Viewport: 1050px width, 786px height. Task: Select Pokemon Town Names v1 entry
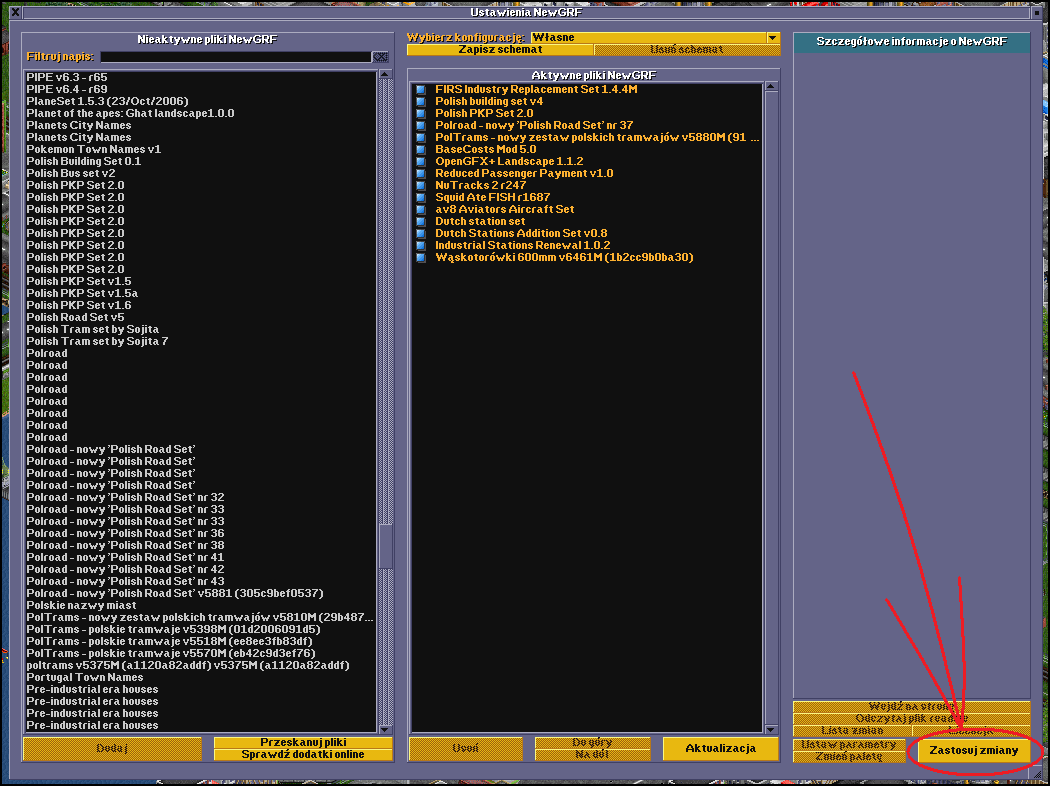(x=93, y=149)
